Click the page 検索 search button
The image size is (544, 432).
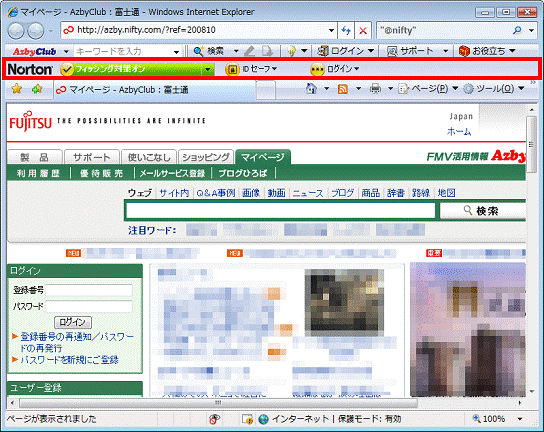click(483, 211)
